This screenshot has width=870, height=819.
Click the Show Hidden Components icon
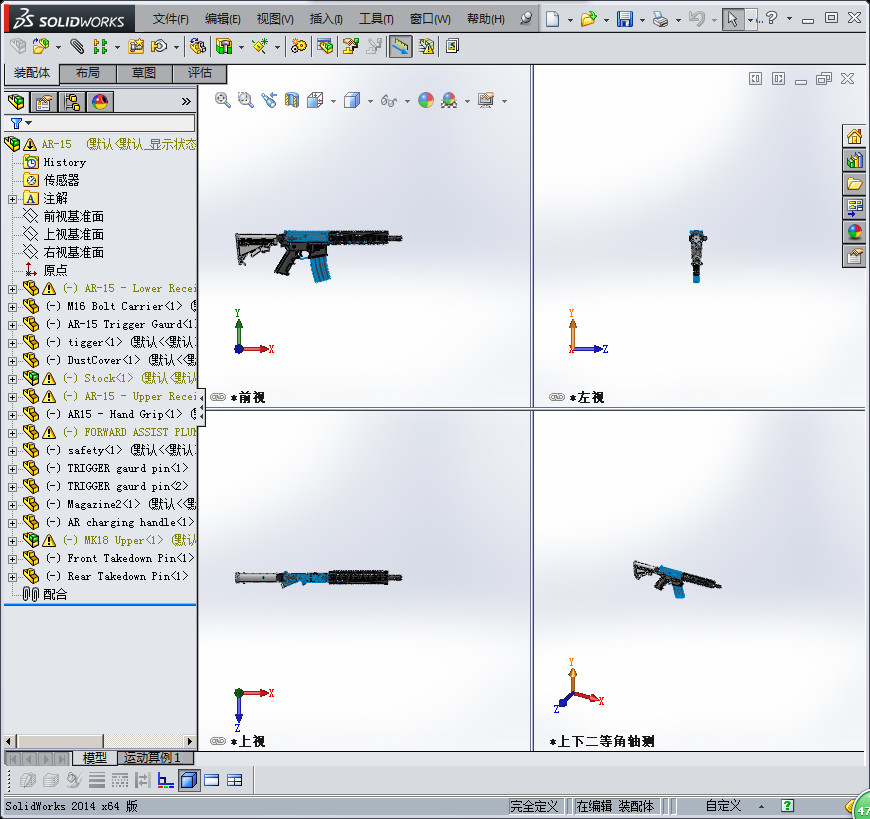coord(198,46)
